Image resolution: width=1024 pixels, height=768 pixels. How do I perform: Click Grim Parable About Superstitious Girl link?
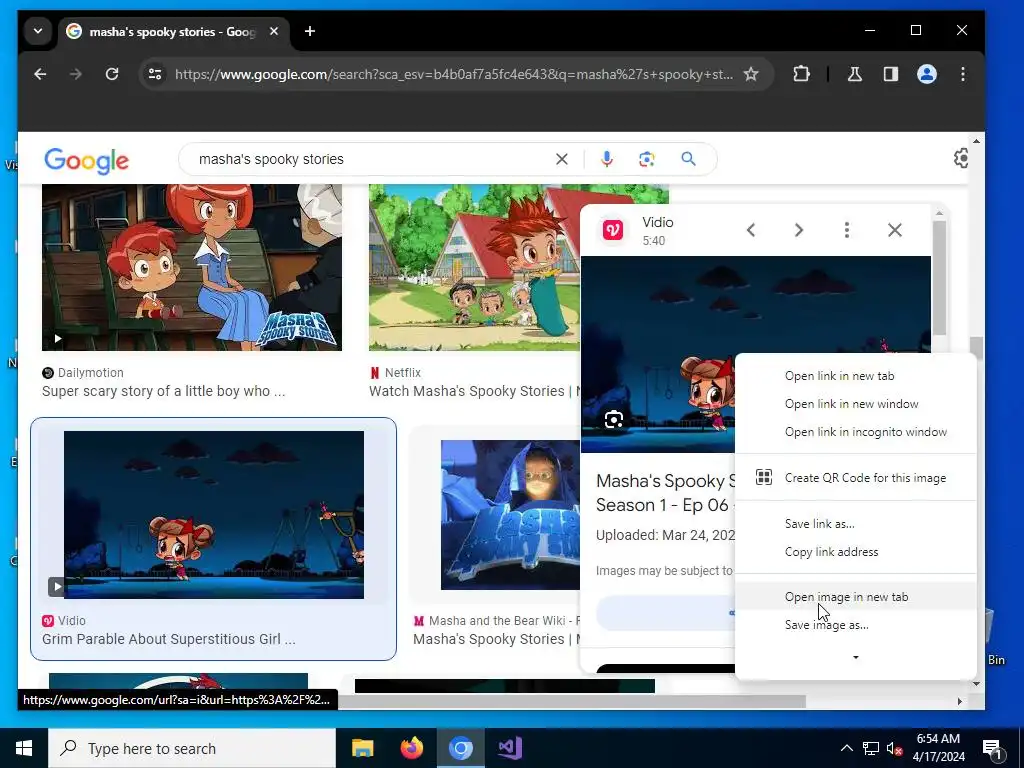click(x=168, y=639)
